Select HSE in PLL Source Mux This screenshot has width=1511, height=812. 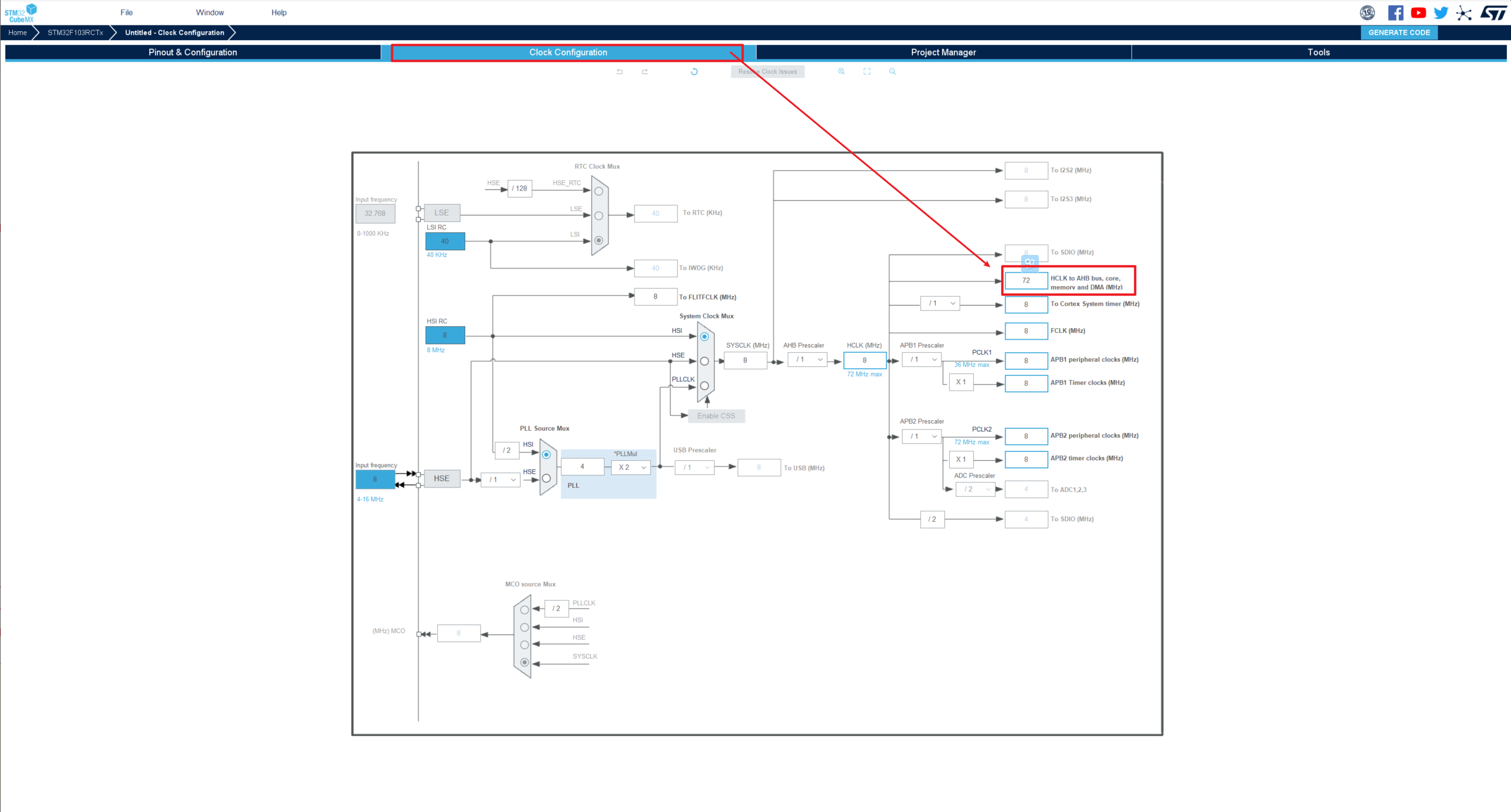(546, 479)
